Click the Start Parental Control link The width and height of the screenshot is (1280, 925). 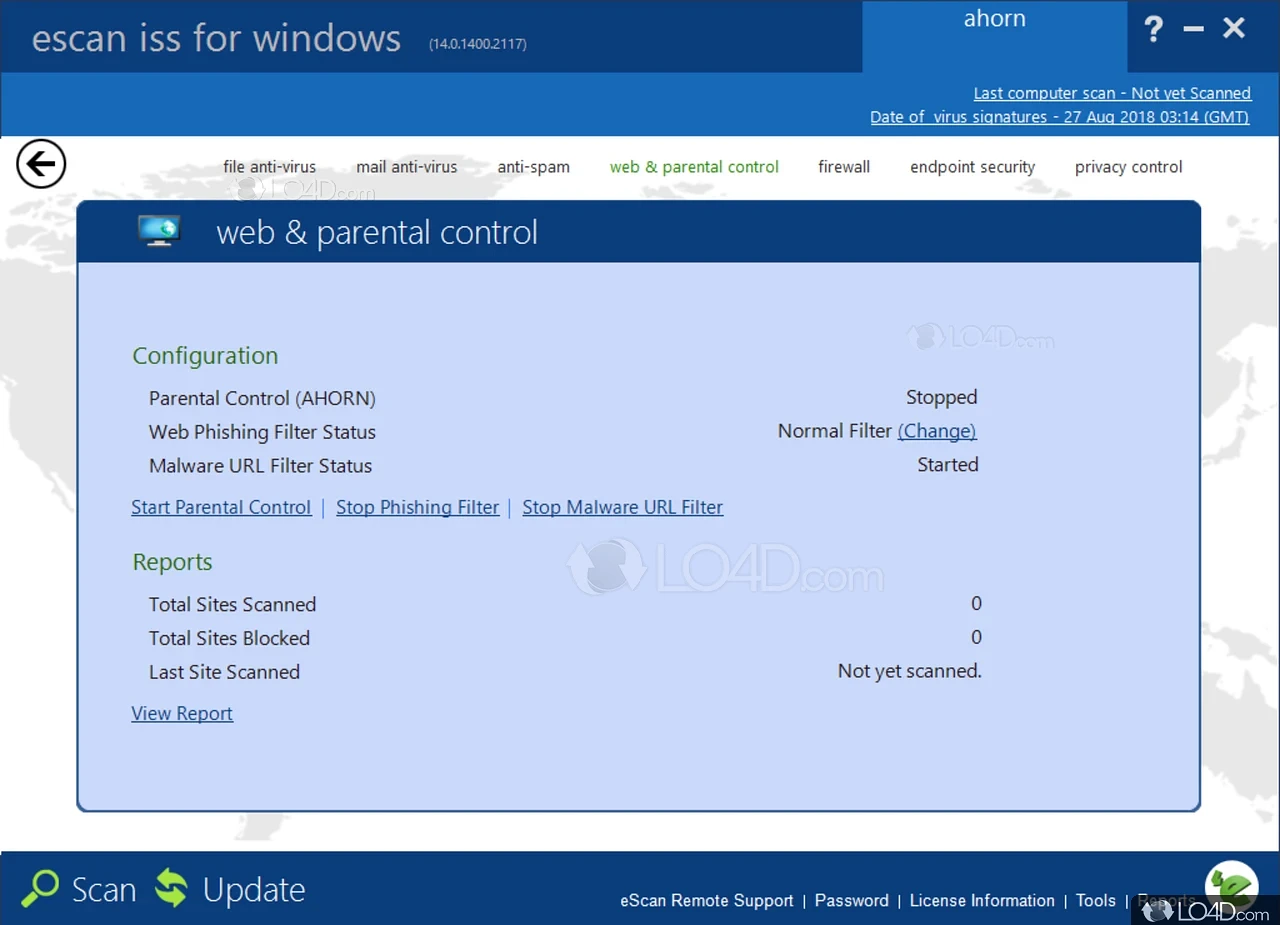[221, 507]
